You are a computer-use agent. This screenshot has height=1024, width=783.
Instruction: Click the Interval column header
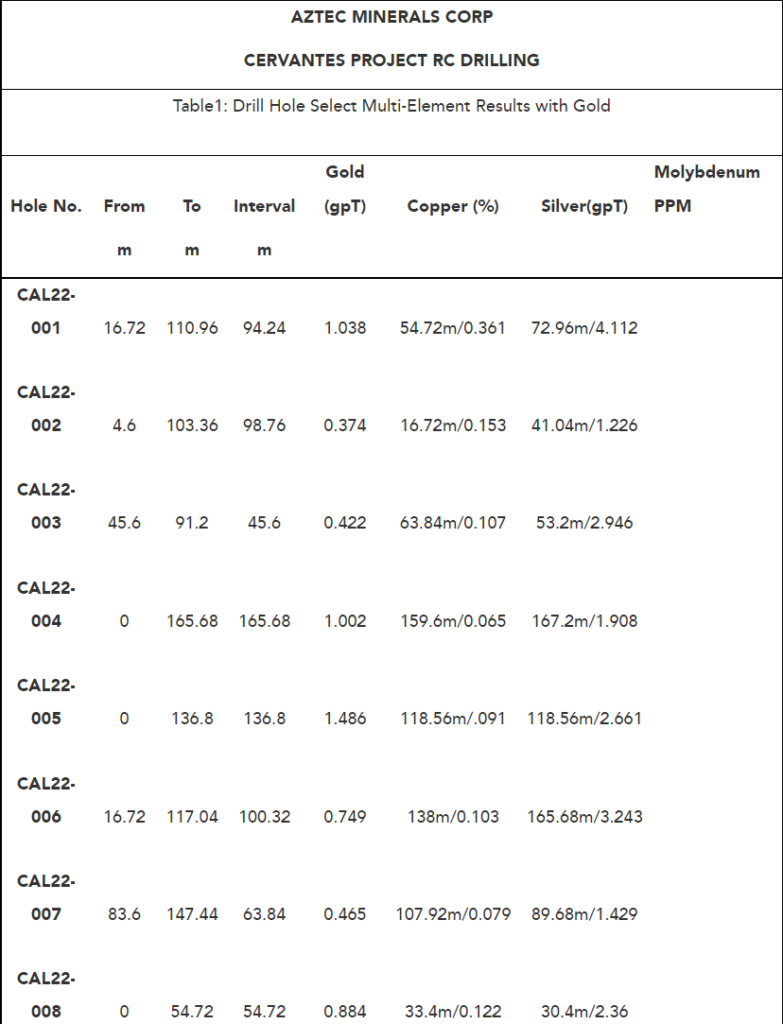click(x=264, y=206)
